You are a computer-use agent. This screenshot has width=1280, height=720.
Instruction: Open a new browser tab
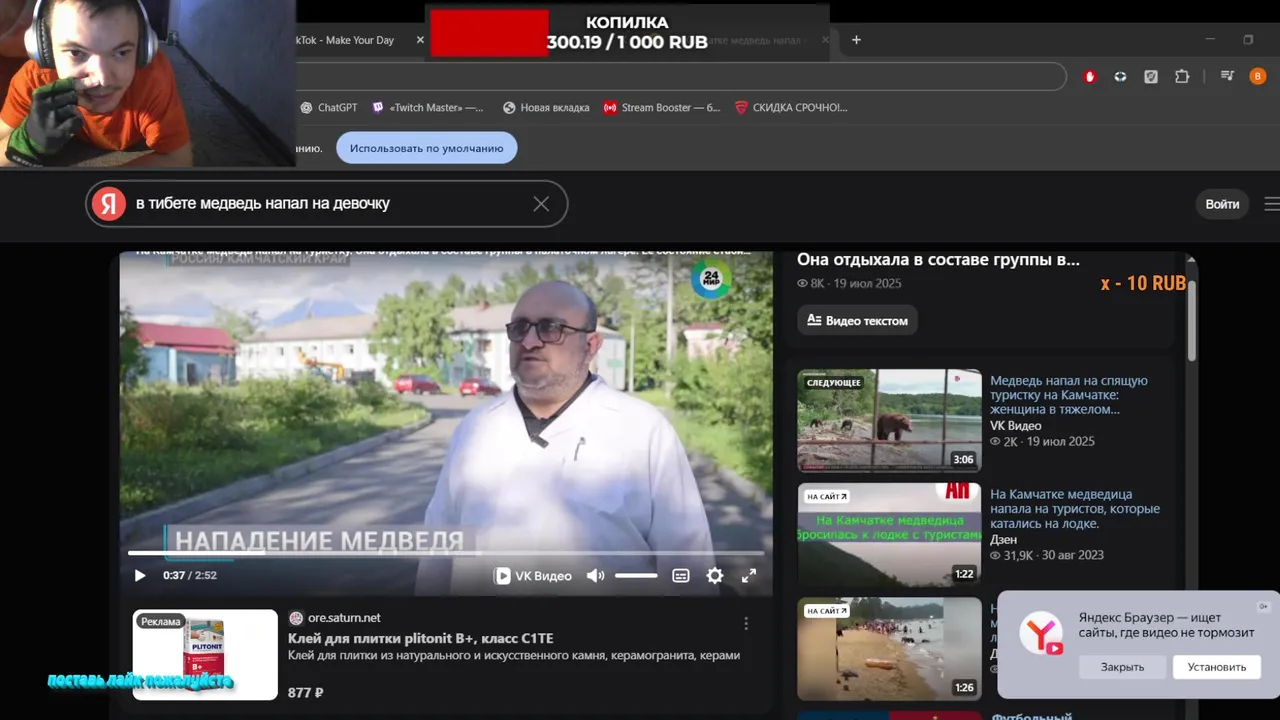point(856,40)
